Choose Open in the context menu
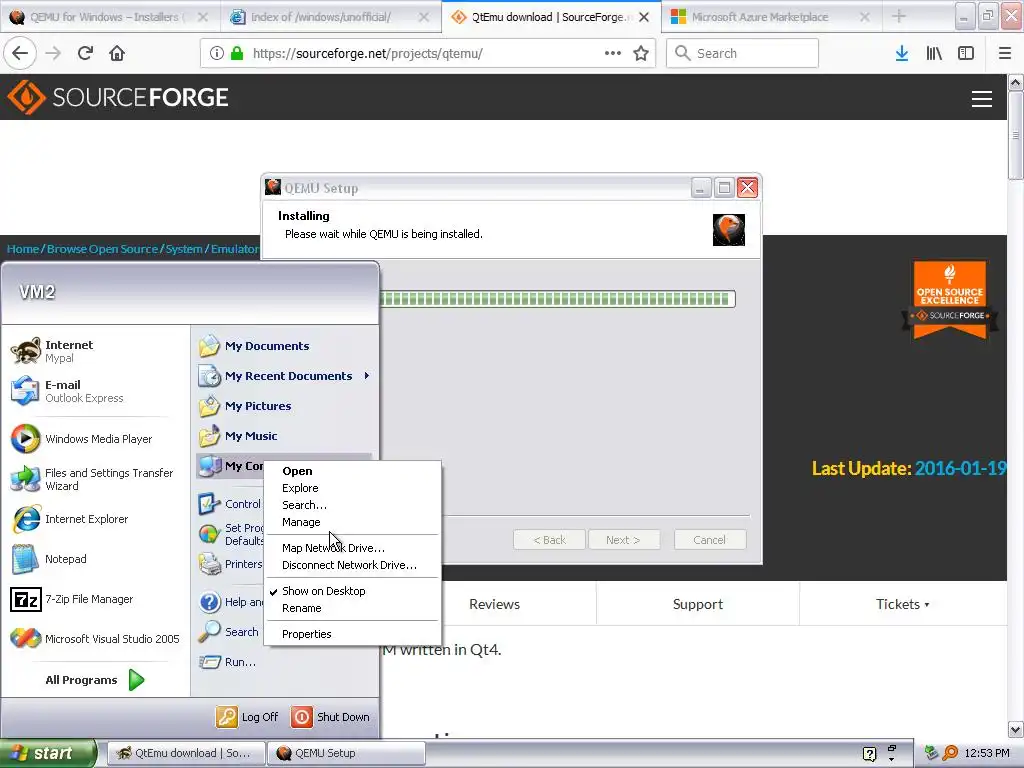The height and width of the screenshot is (768, 1024). 353,471
